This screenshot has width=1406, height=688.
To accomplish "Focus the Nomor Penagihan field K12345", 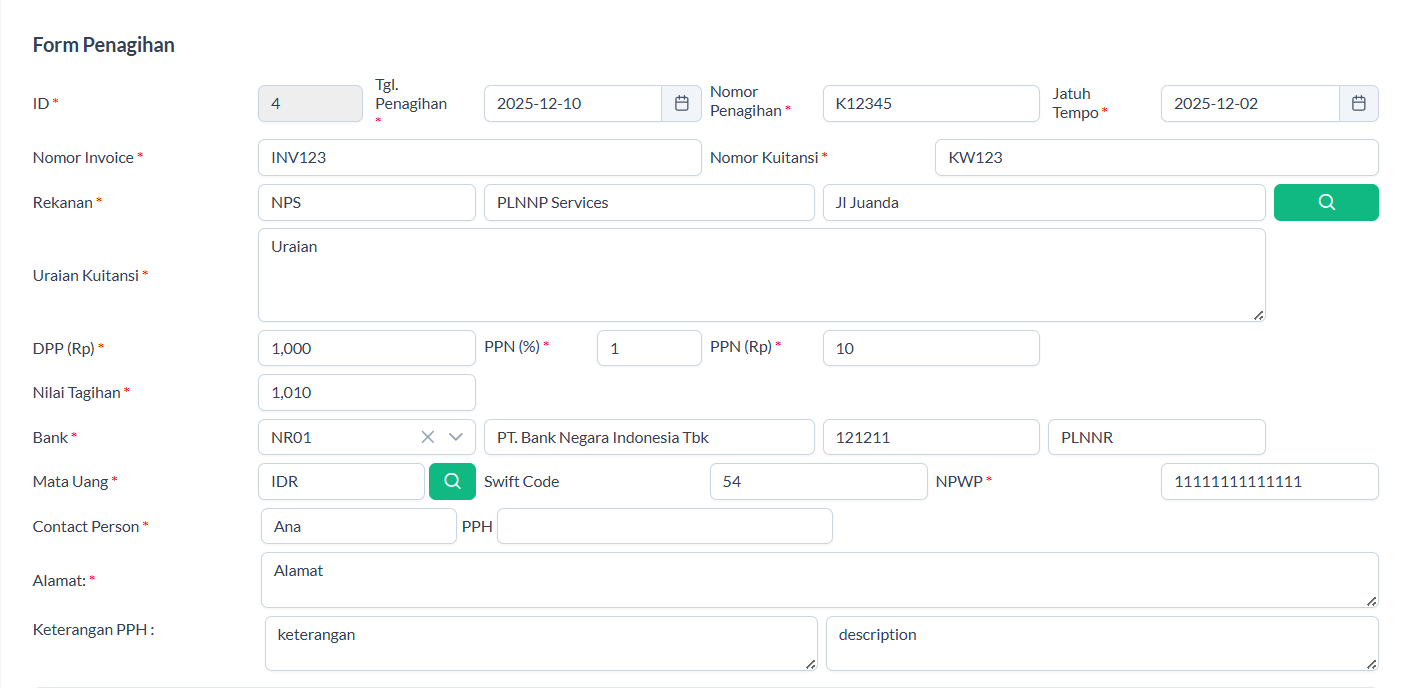I will point(930,103).
